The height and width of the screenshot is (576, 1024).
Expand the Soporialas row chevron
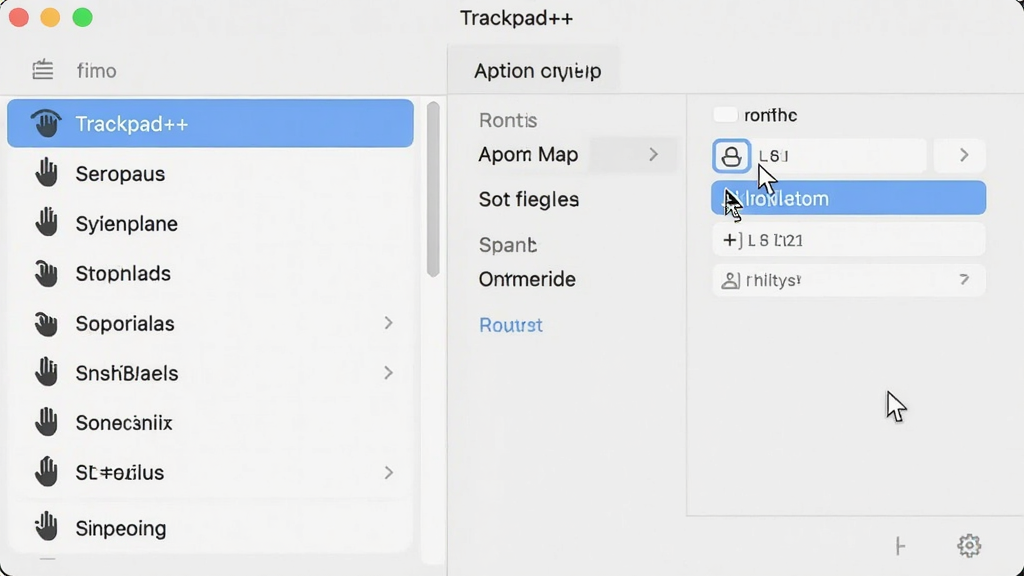[x=389, y=323]
